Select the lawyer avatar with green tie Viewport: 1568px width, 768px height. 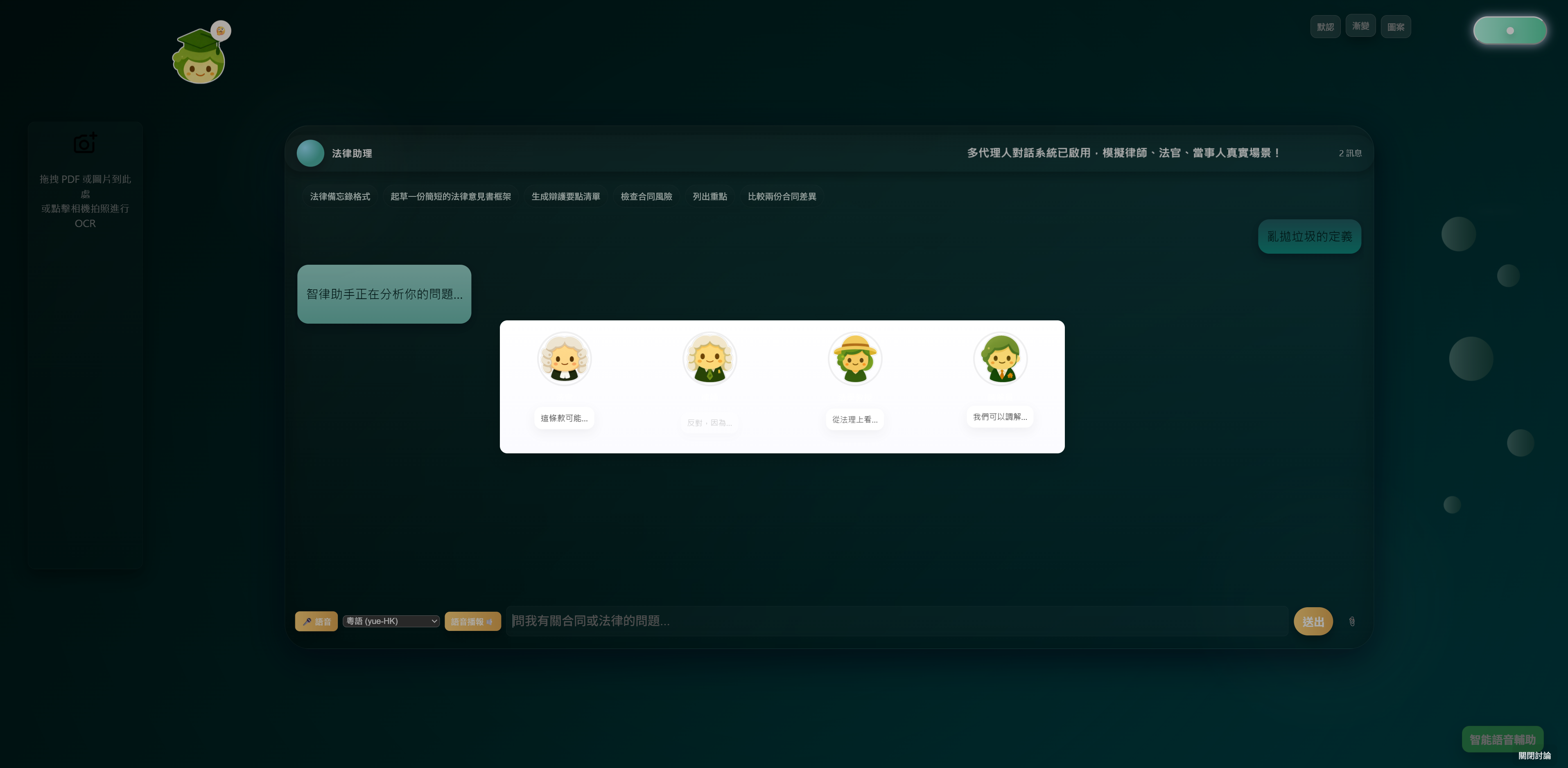(710, 358)
